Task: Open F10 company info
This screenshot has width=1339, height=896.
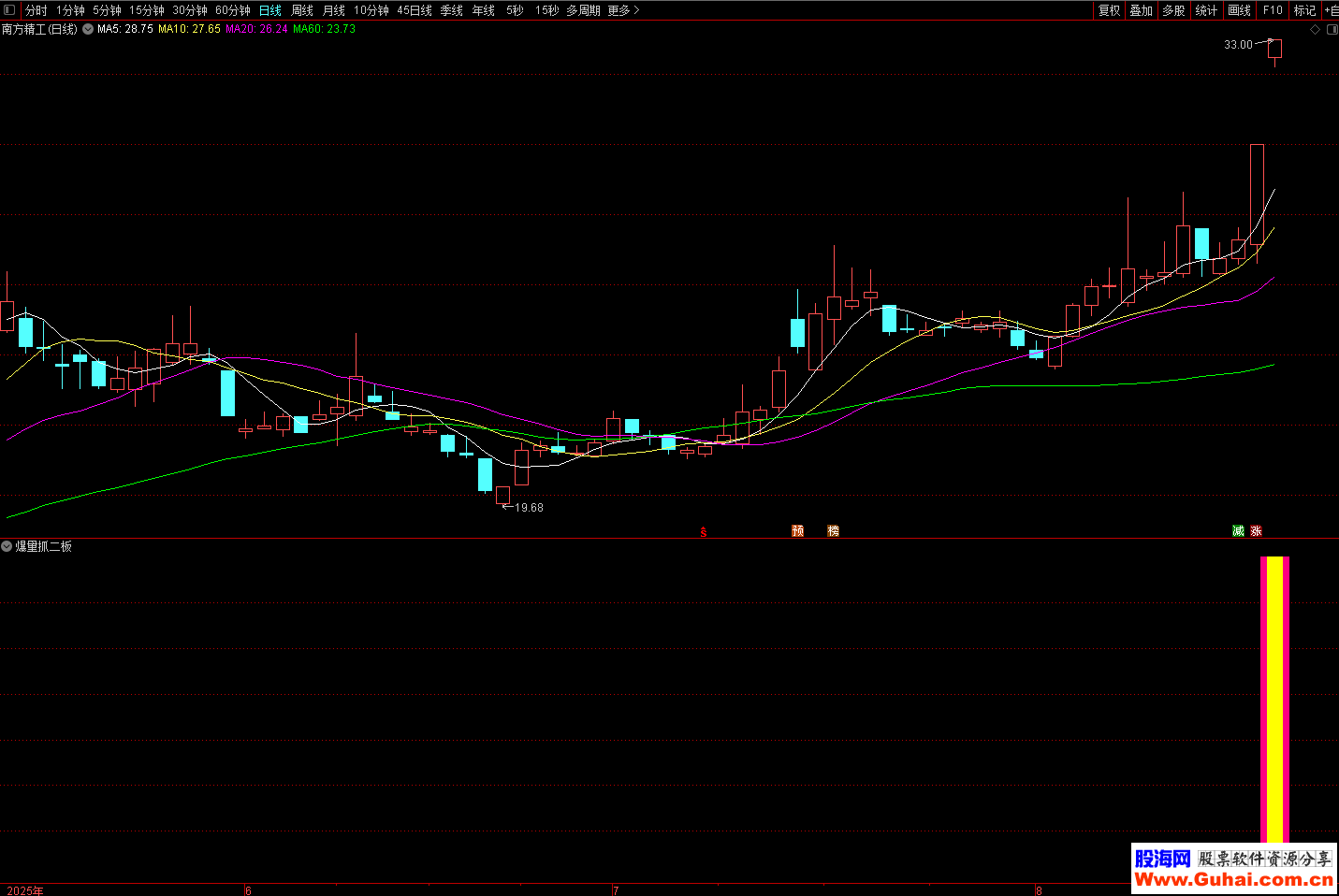Action: coord(1273,10)
